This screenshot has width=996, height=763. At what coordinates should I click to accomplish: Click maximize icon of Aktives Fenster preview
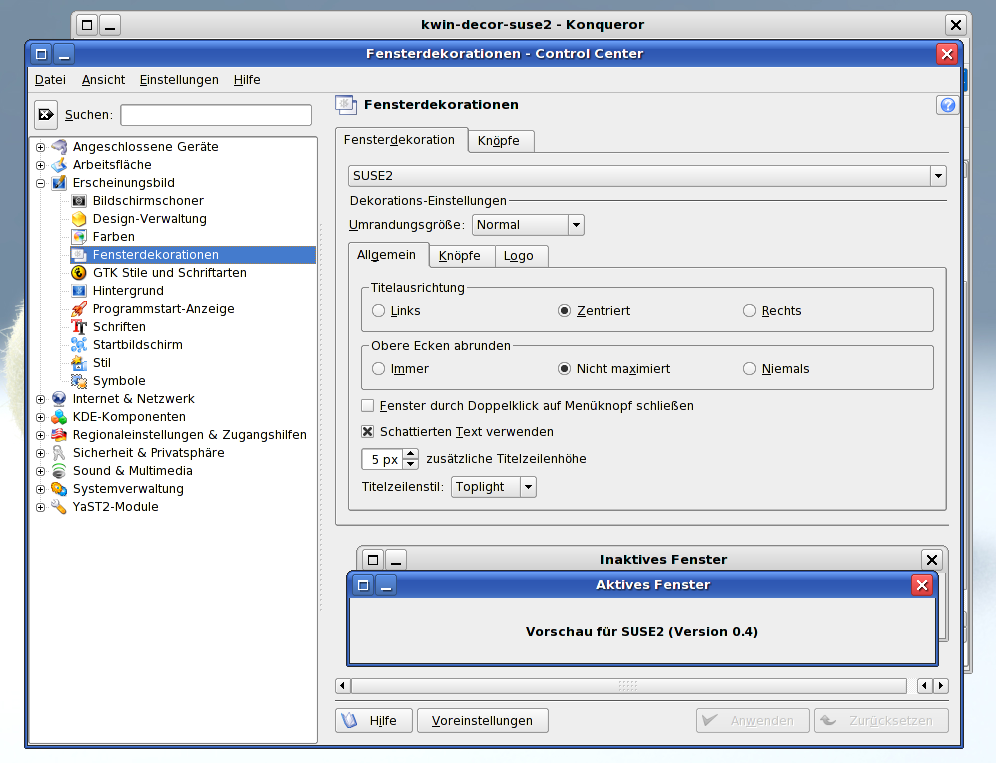point(363,584)
